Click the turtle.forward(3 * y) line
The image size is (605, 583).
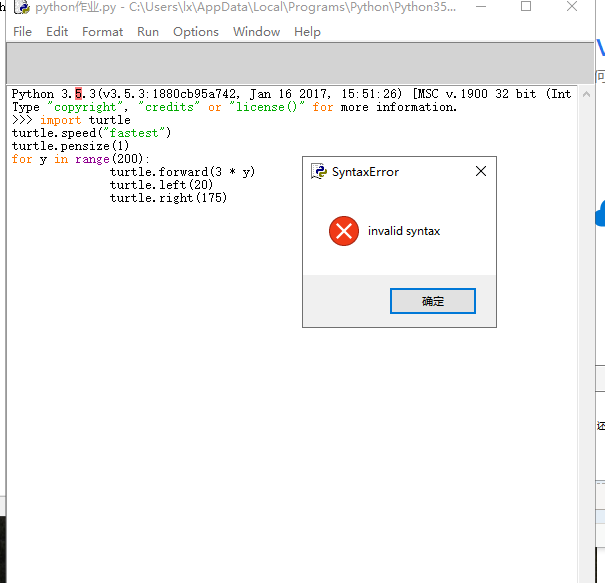pyautogui.click(x=183, y=172)
